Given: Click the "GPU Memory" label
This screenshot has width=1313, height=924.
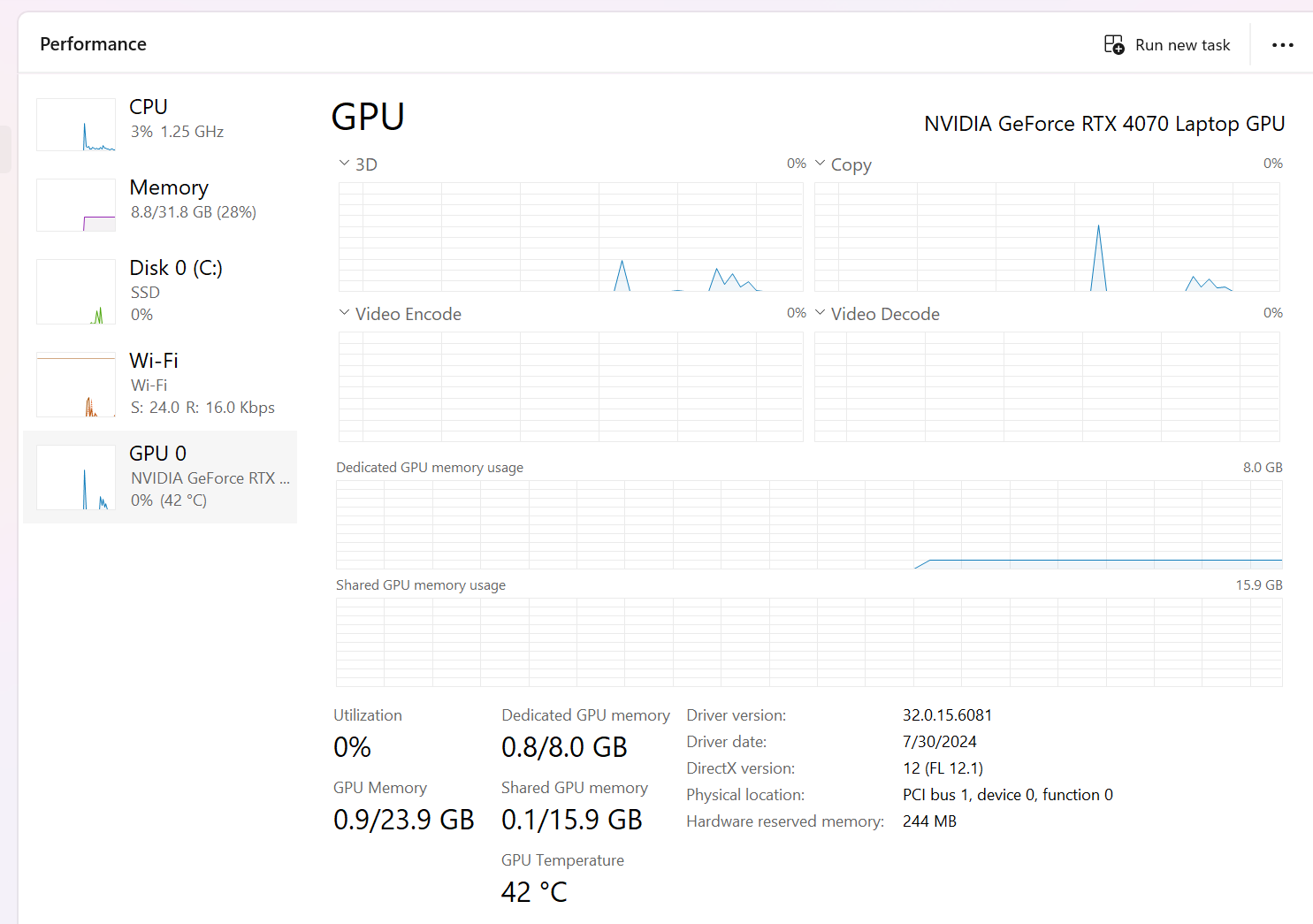Looking at the screenshot, I should pos(380,788).
